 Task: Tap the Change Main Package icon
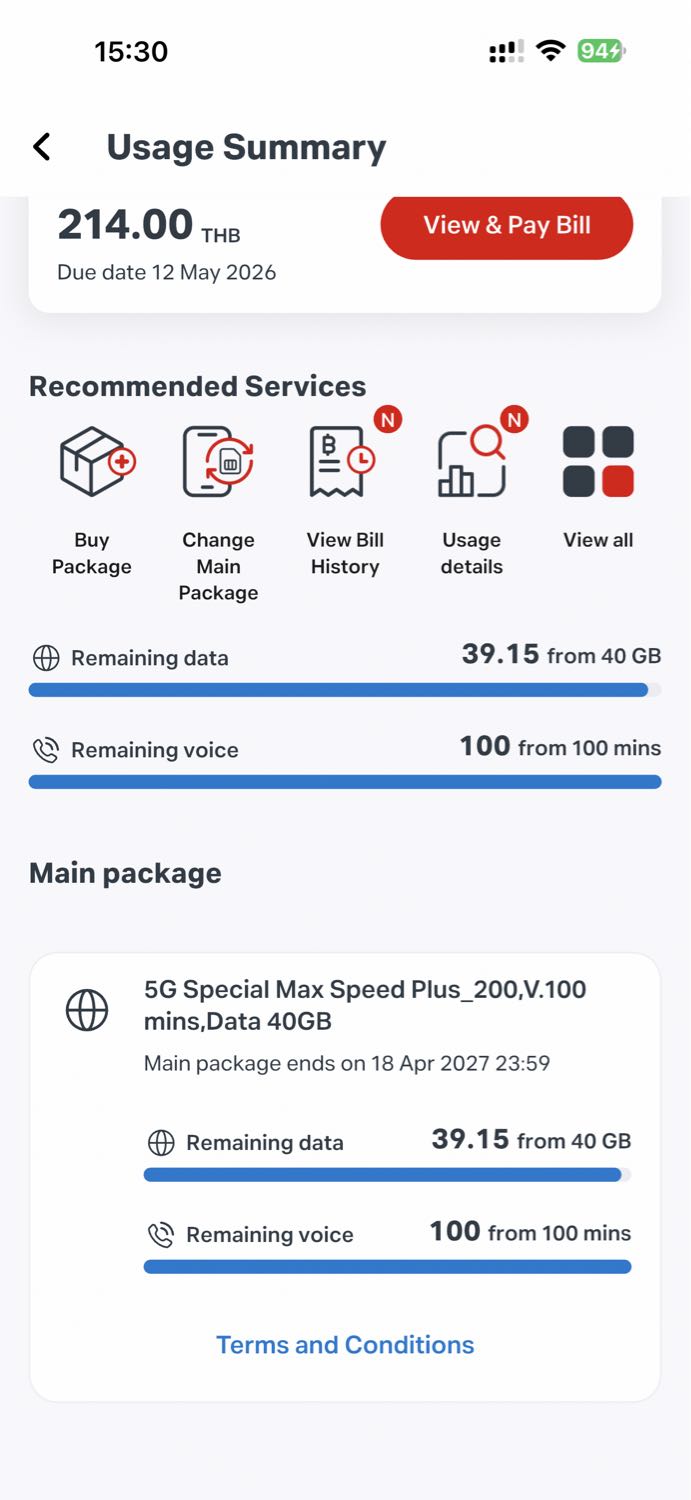(218, 462)
